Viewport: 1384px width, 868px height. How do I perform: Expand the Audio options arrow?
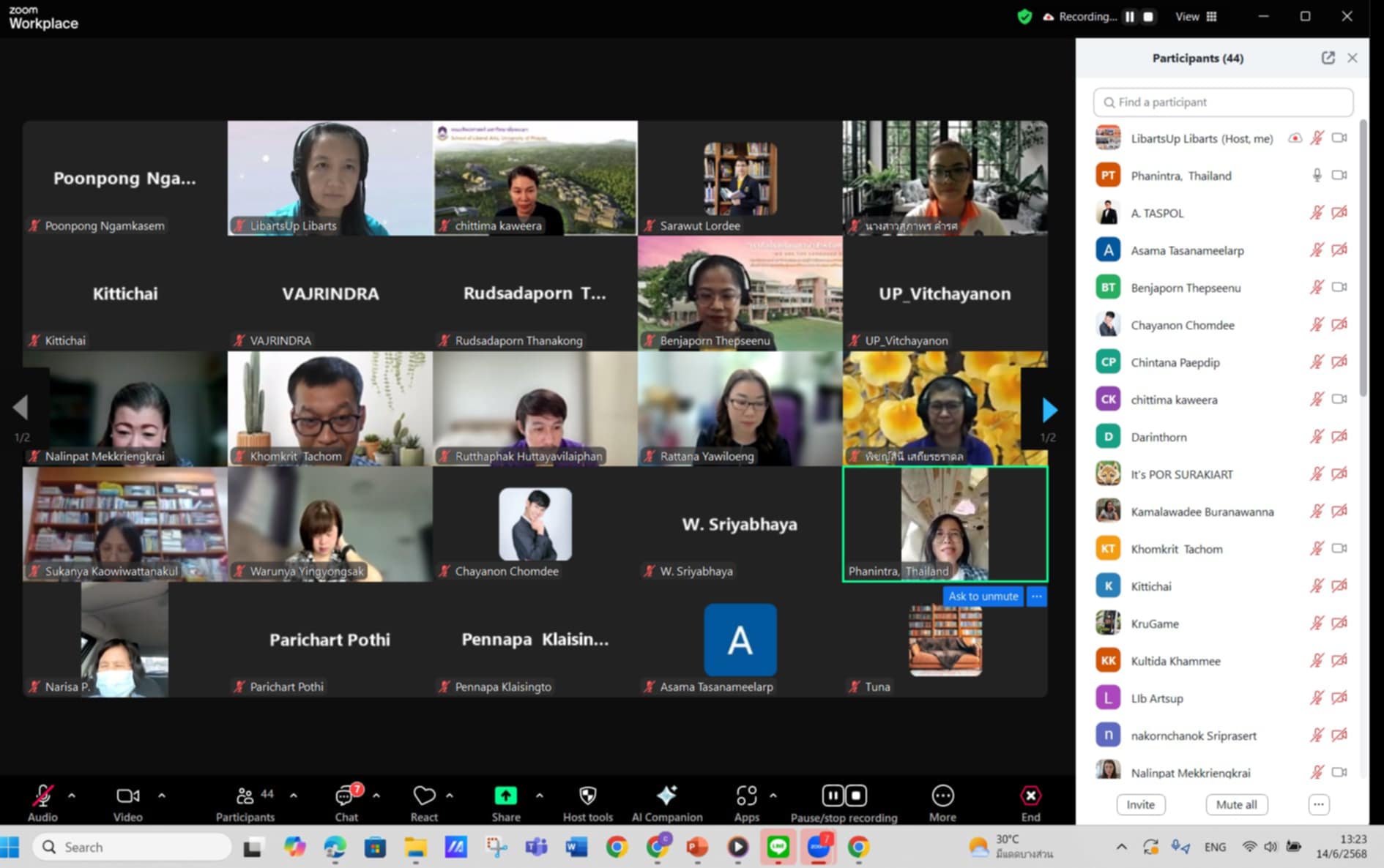coord(72,796)
